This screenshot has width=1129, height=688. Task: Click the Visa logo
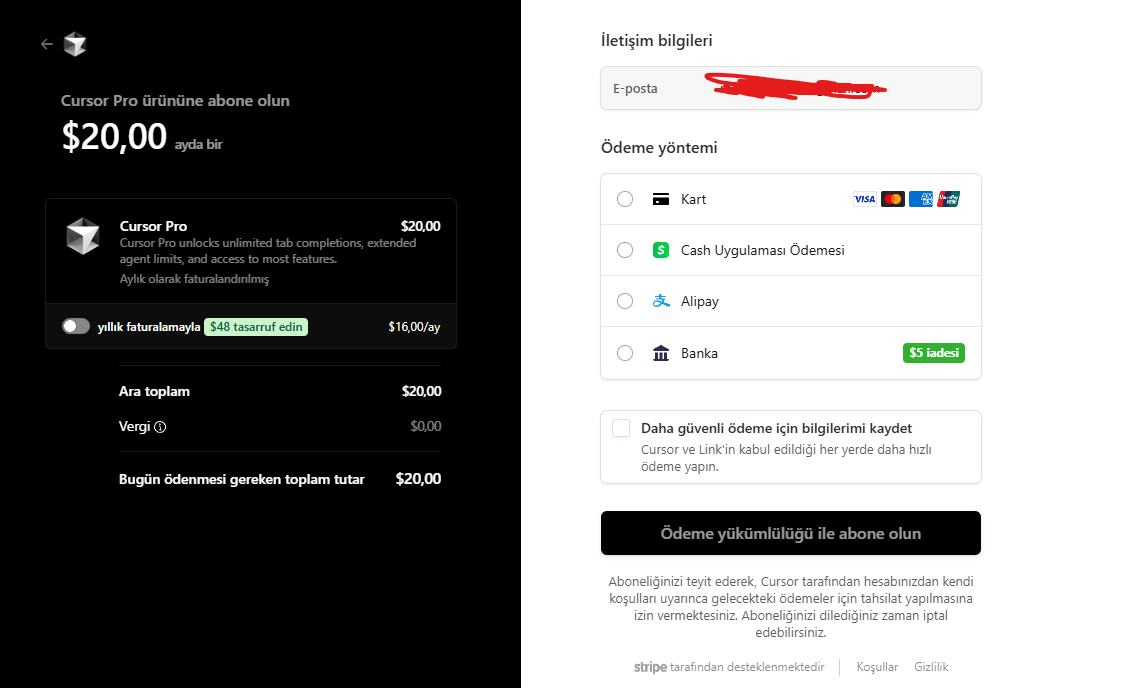coord(865,199)
